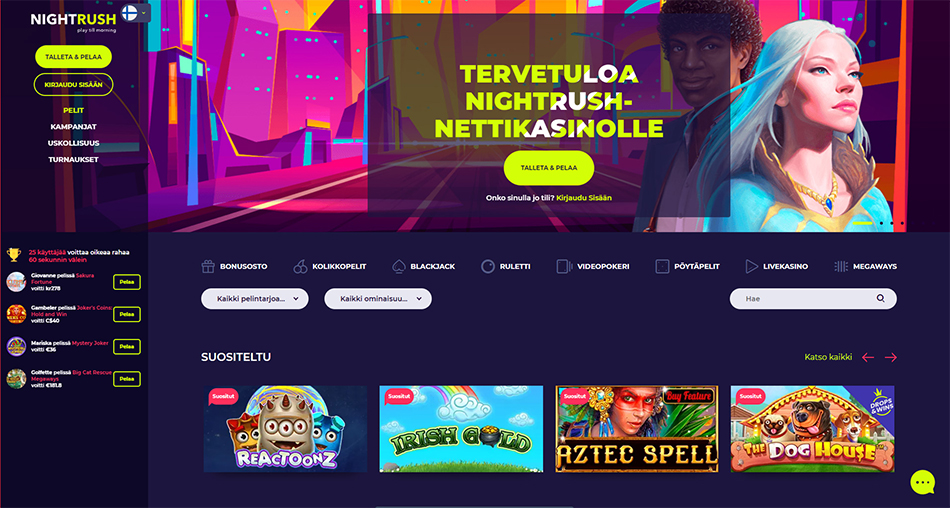Open the Turnaukset menu item
Viewport: 950px width, 508px height.
click(x=73, y=159)
